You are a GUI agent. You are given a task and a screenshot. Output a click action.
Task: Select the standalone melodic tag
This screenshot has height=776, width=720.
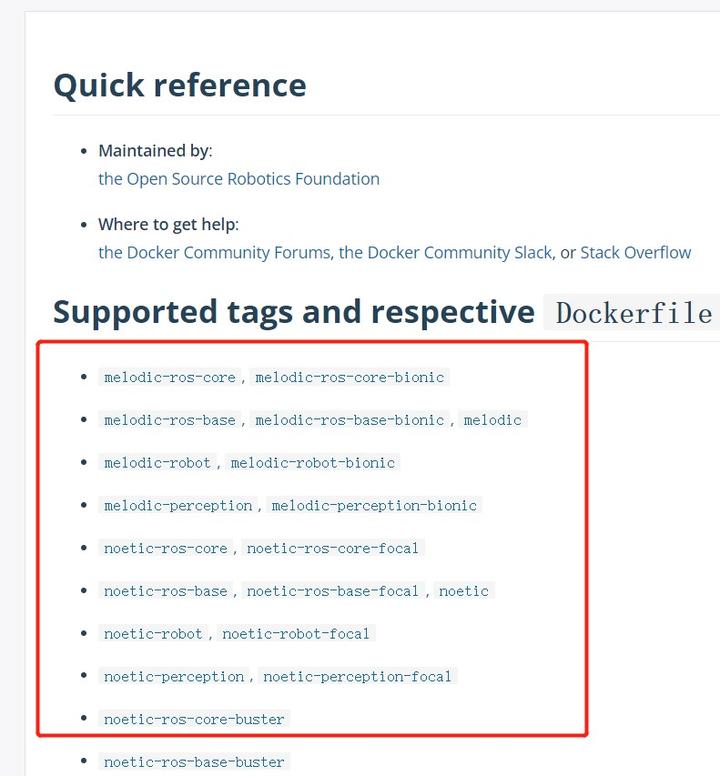pyautogui.click(x=492, y=420)
